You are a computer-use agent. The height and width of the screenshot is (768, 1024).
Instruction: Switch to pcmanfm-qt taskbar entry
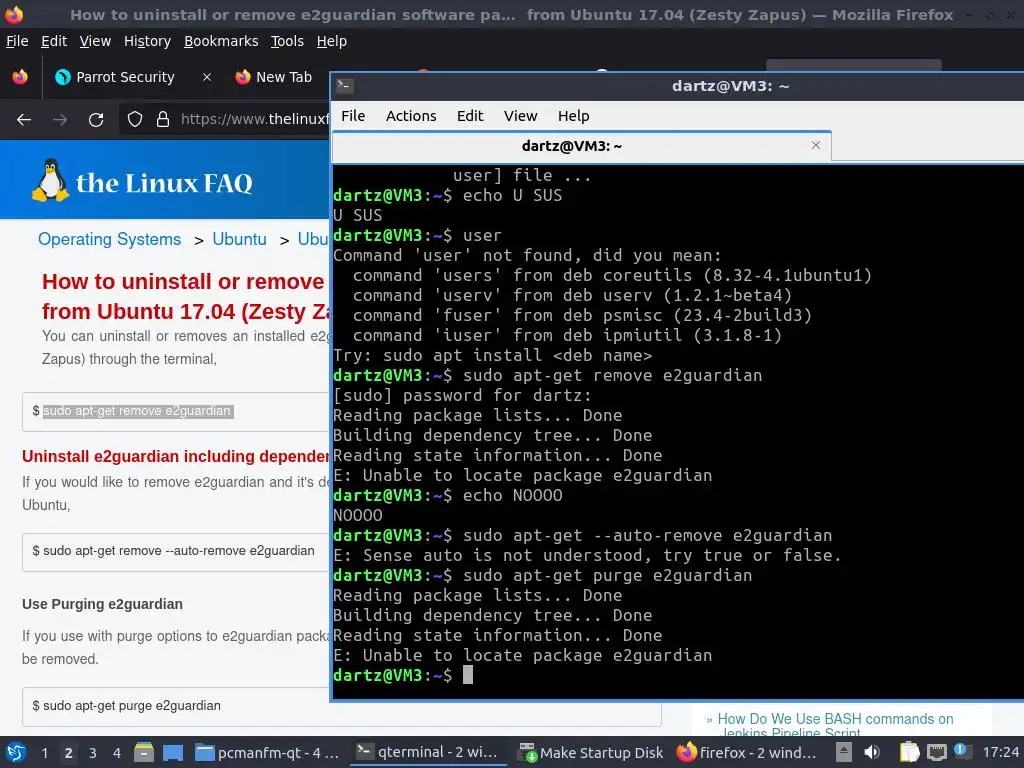point(268,753)
